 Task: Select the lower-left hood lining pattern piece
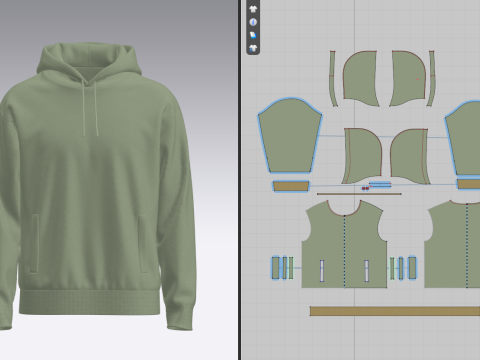pos(362,156)
